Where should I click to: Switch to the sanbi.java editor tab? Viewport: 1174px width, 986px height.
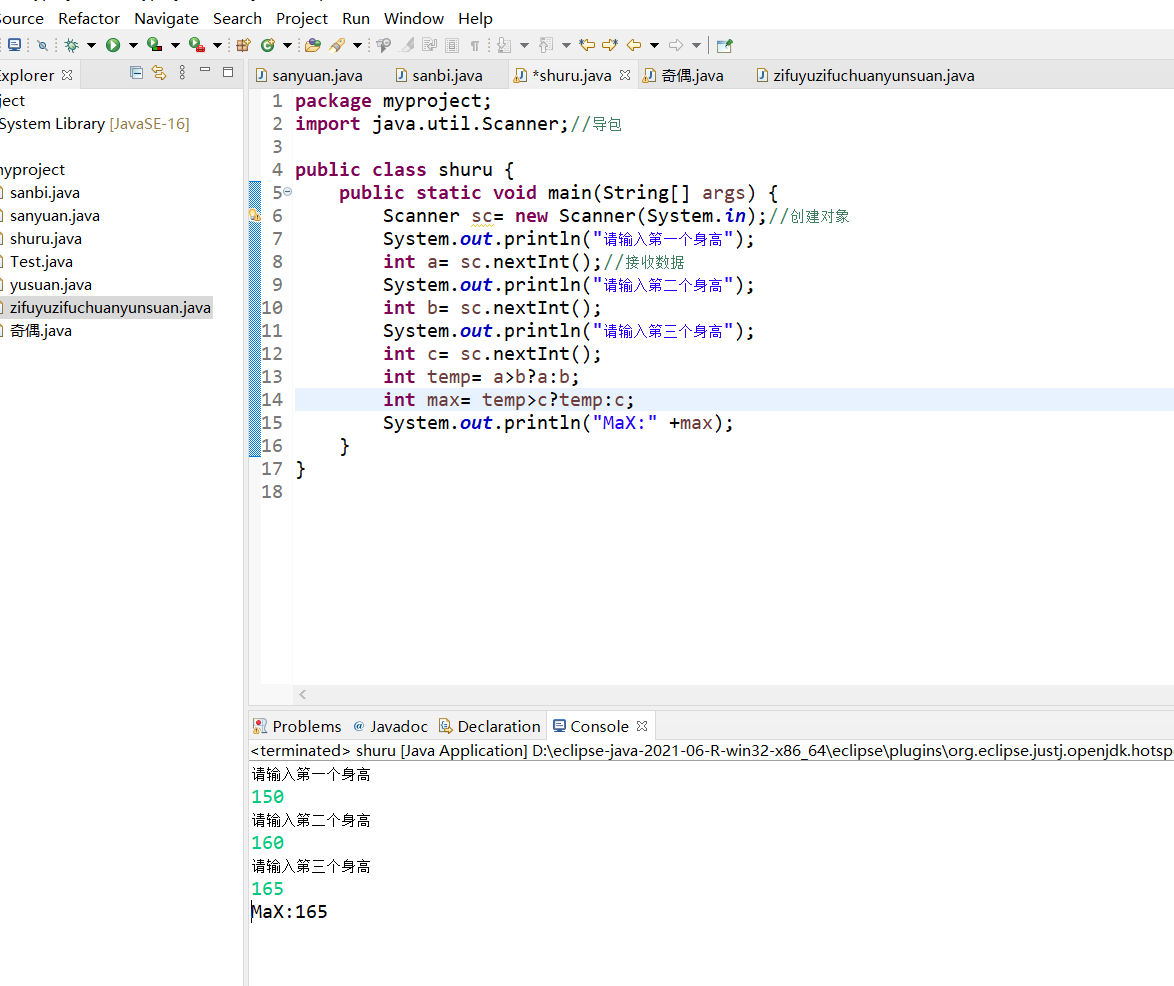(447, 76)
